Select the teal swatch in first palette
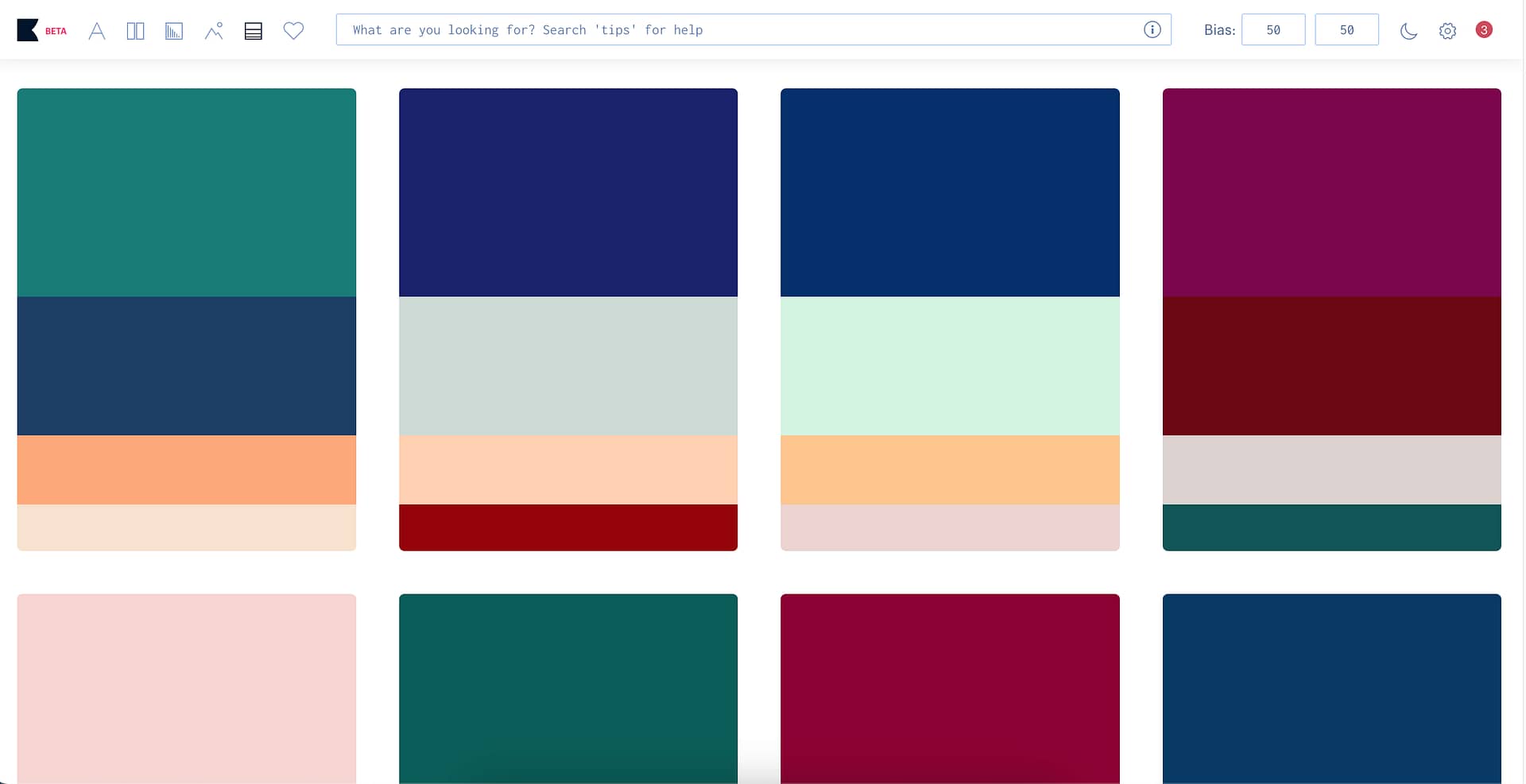Screen dimensions: 1526x784 187,192
